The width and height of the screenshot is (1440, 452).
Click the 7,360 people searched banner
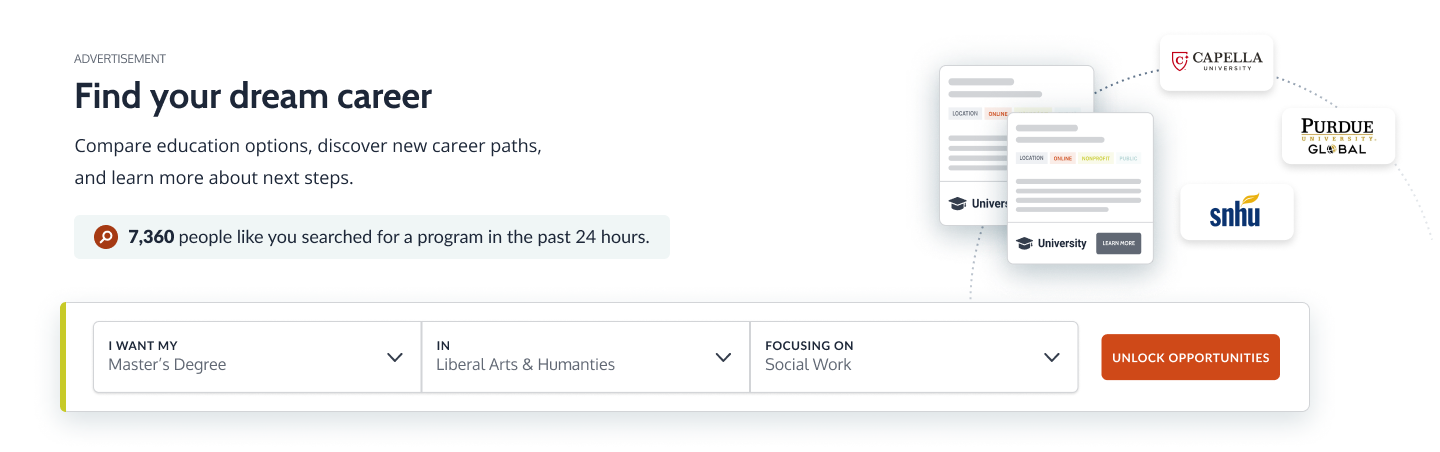click(372, 237)
